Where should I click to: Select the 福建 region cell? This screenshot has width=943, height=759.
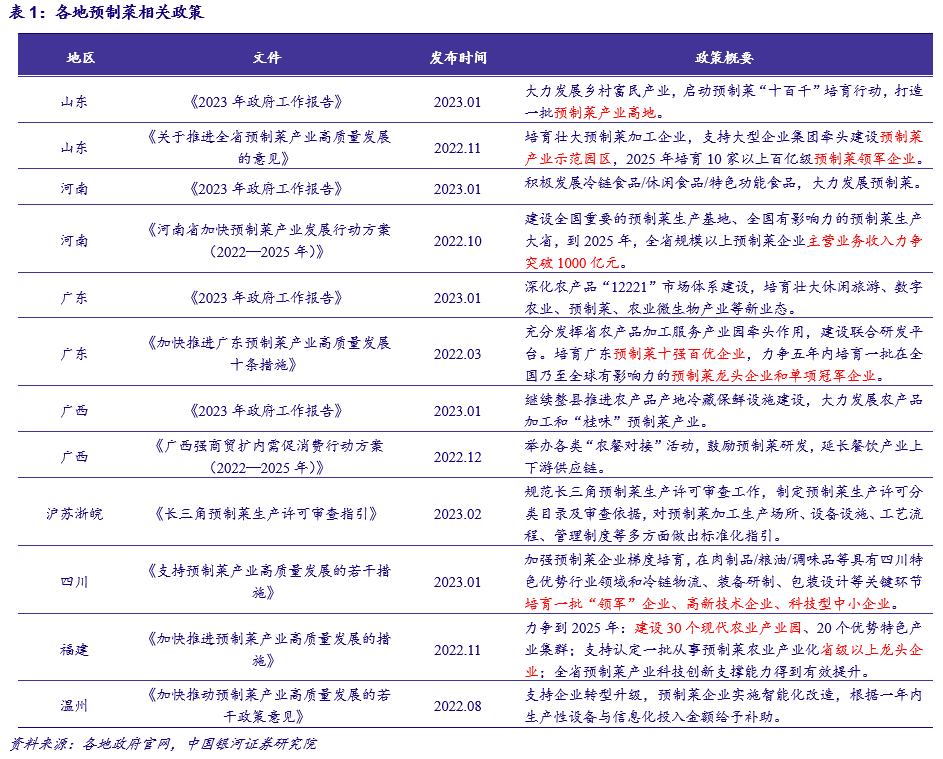[x=75, y=650]
